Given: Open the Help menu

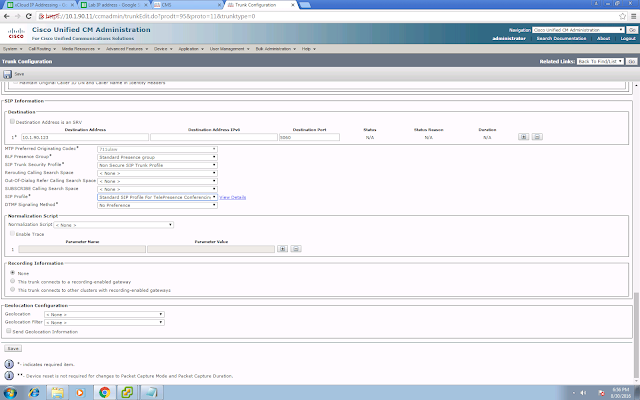Looking at the screenshot, I should (x=309, y=49).
